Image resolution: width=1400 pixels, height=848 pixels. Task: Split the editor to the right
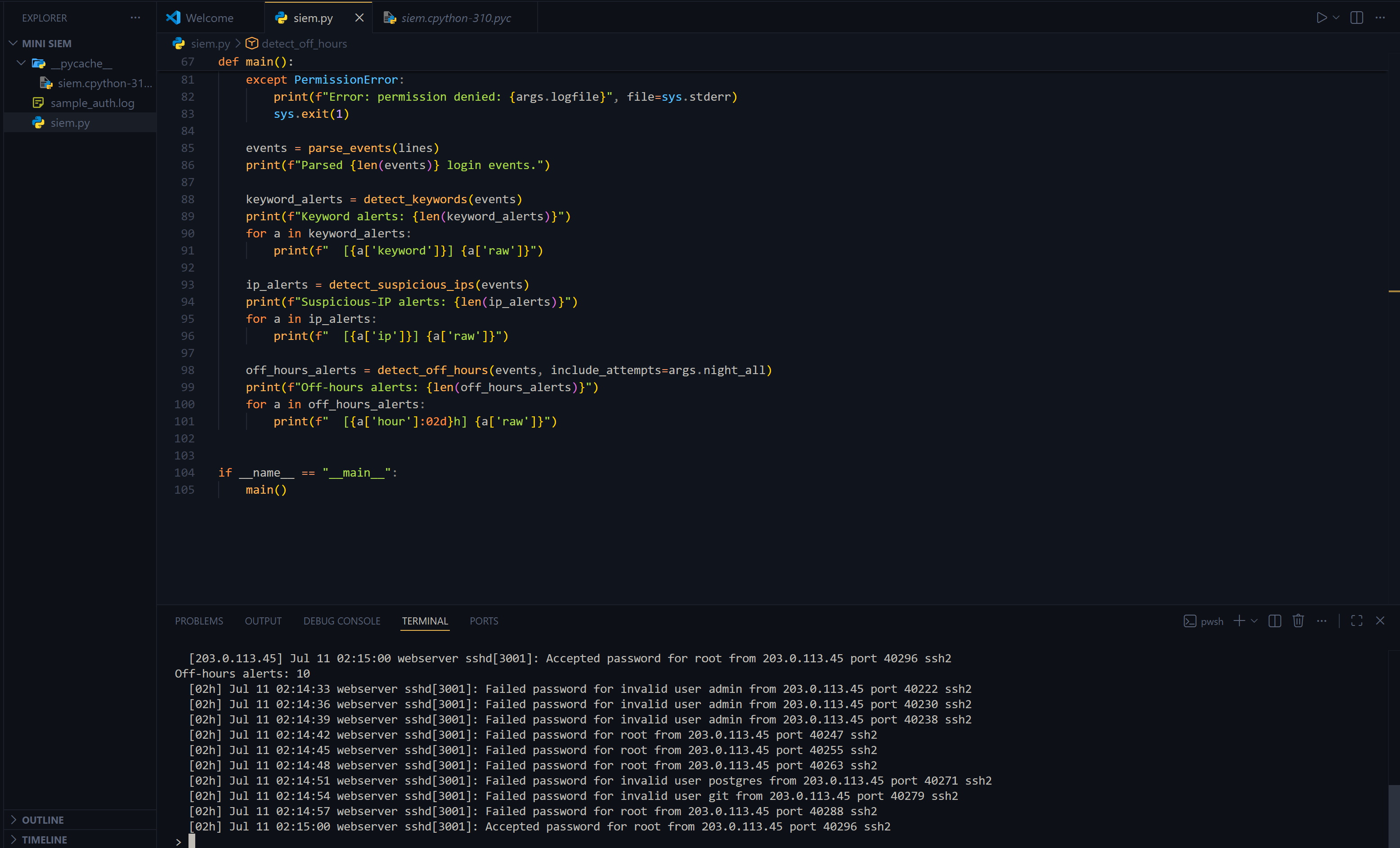coord(1356,18)
